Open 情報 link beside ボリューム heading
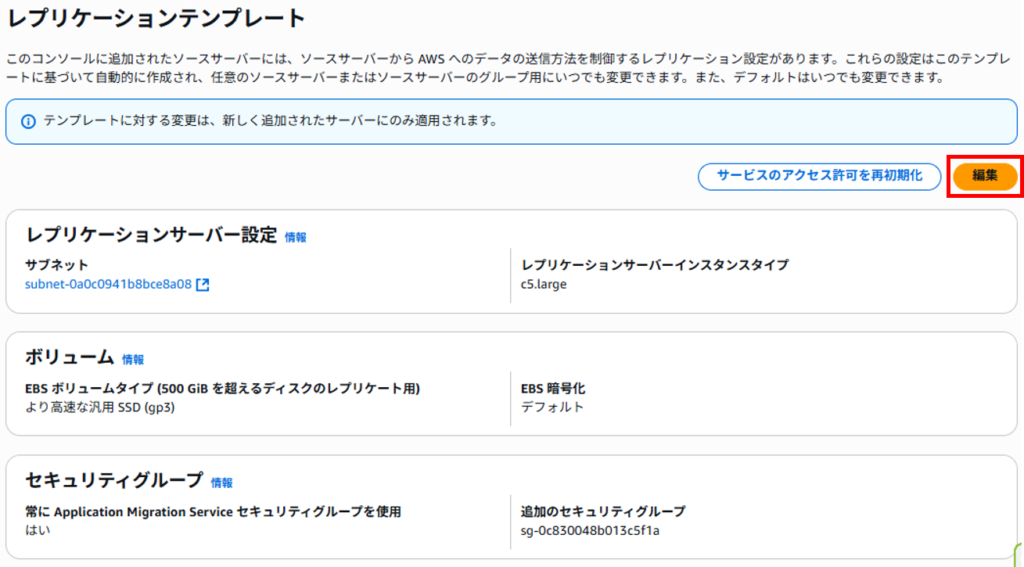The width and height of the screenshot is (1024, 567). [133, 360]
